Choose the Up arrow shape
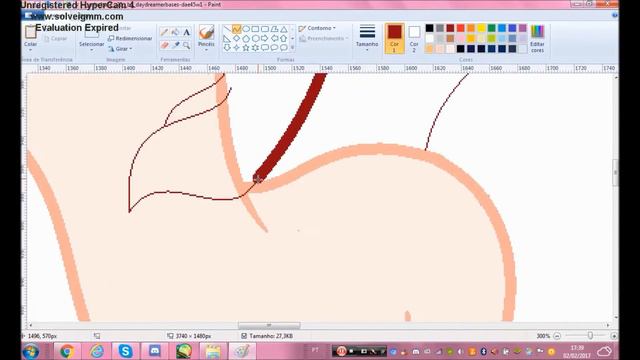640x360 pixels. pos(284,38)
